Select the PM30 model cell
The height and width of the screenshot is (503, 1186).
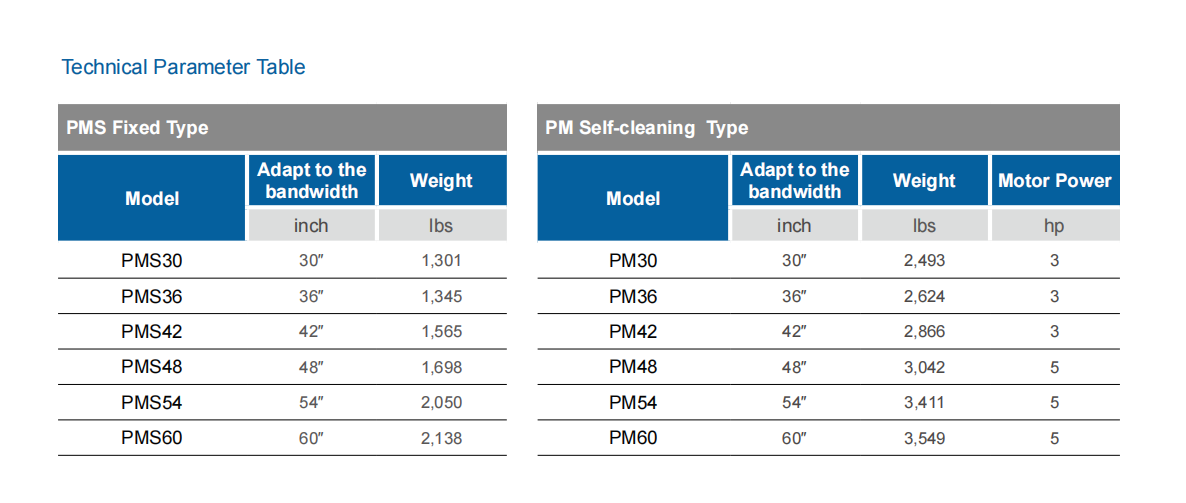point(633,261)
